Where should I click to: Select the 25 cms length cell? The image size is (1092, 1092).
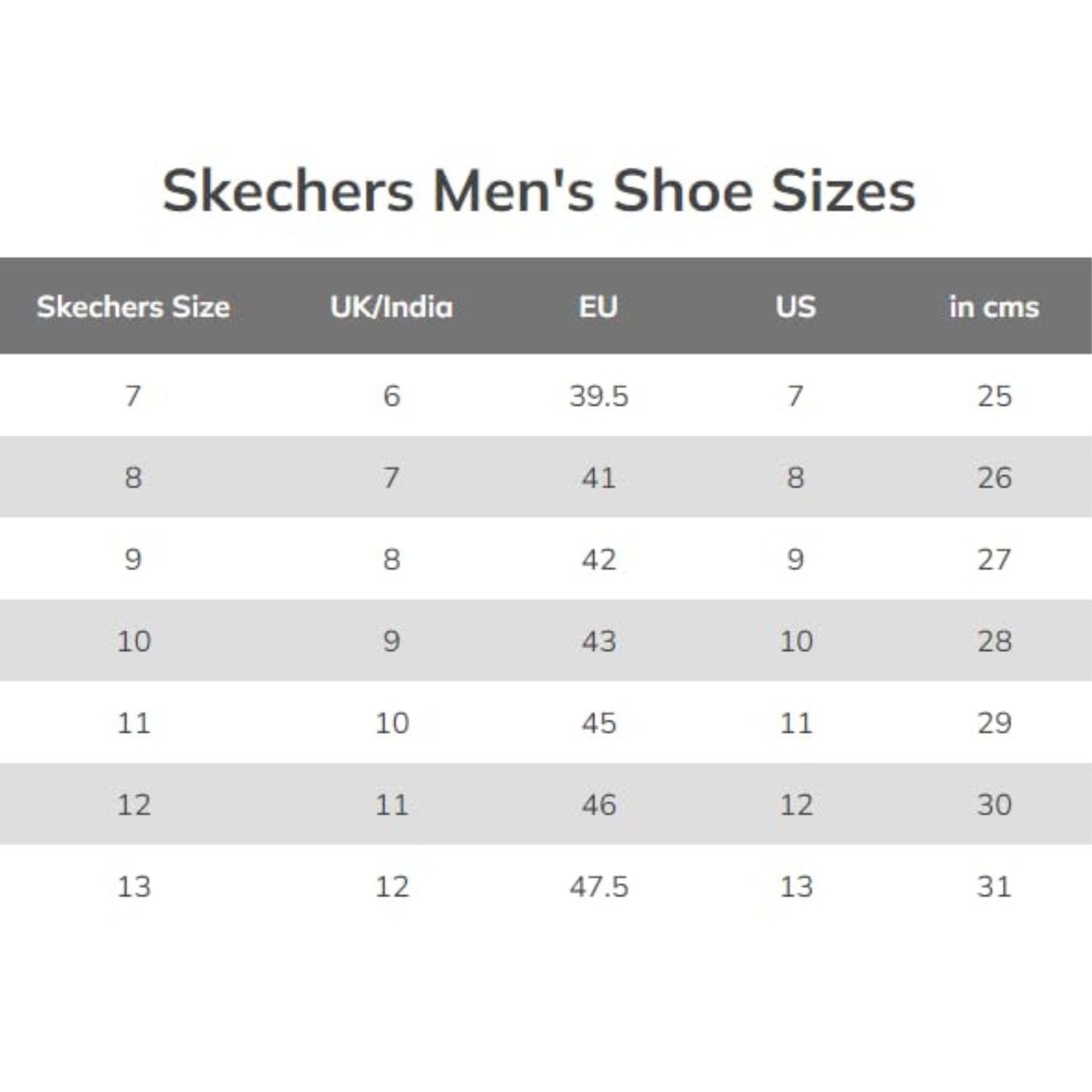[994, 396]
